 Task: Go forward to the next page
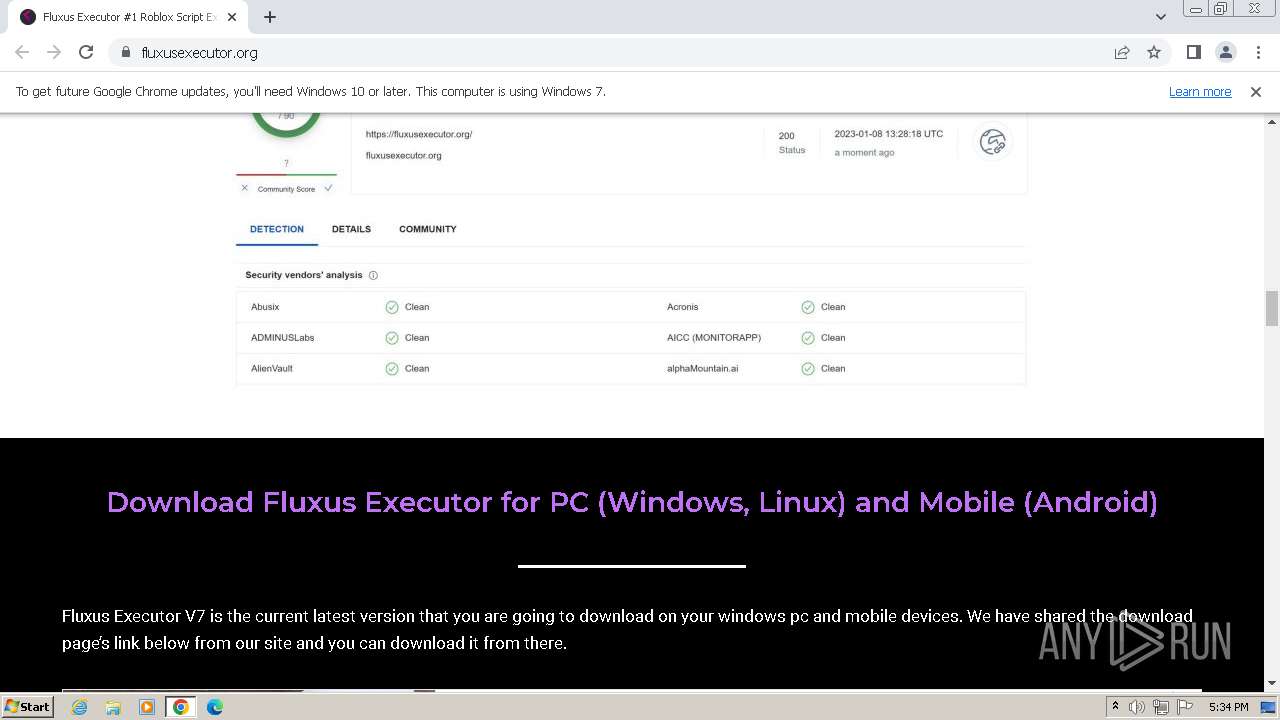pos(54,52)
